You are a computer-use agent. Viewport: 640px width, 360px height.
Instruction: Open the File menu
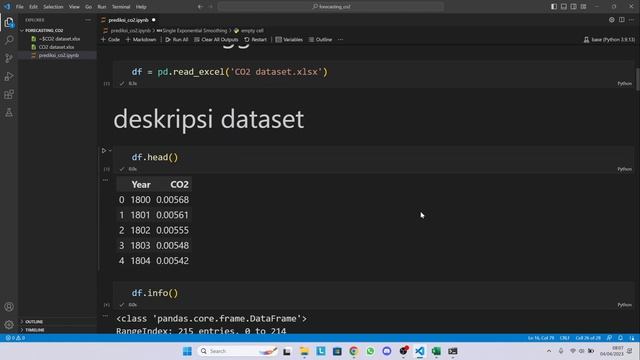point(20,7)
